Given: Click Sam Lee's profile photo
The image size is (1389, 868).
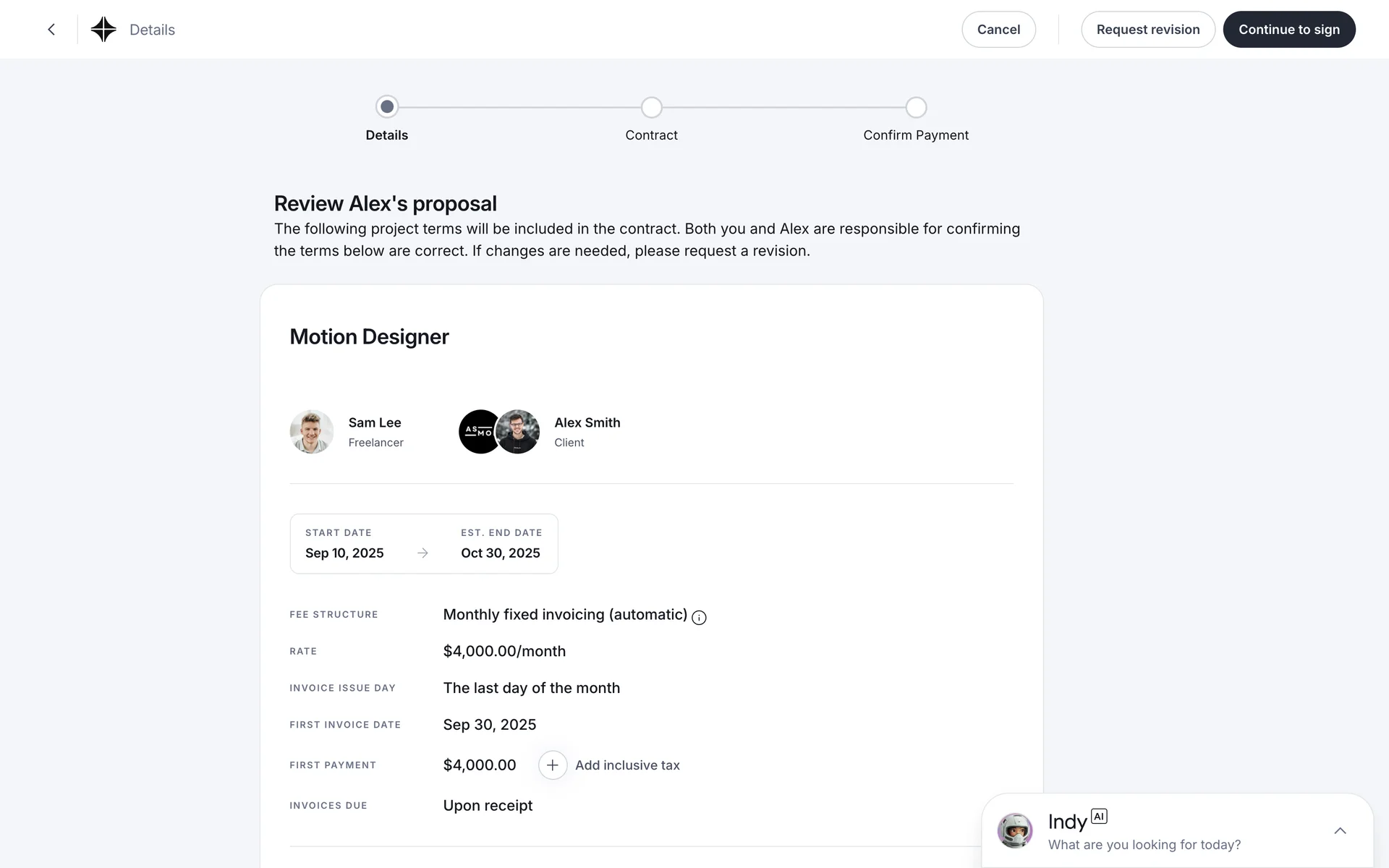Looking at the screenshot, I should [x=312, y=432].
